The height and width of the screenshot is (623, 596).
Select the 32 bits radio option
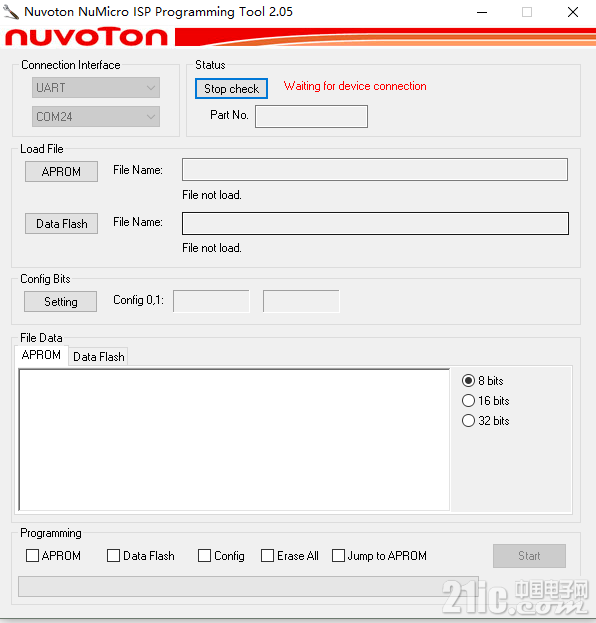(x=486, y=420)
